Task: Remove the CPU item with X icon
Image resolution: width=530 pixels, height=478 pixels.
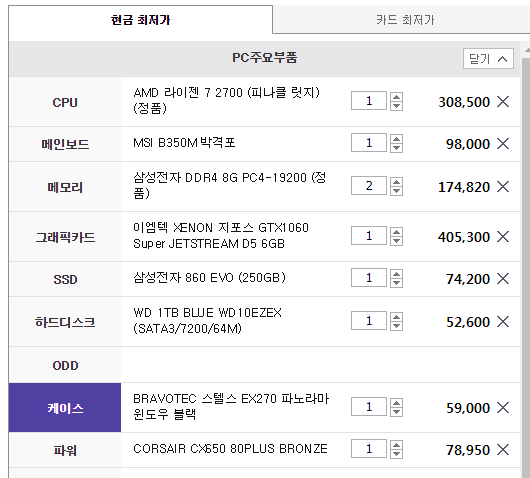Action: 503,101
